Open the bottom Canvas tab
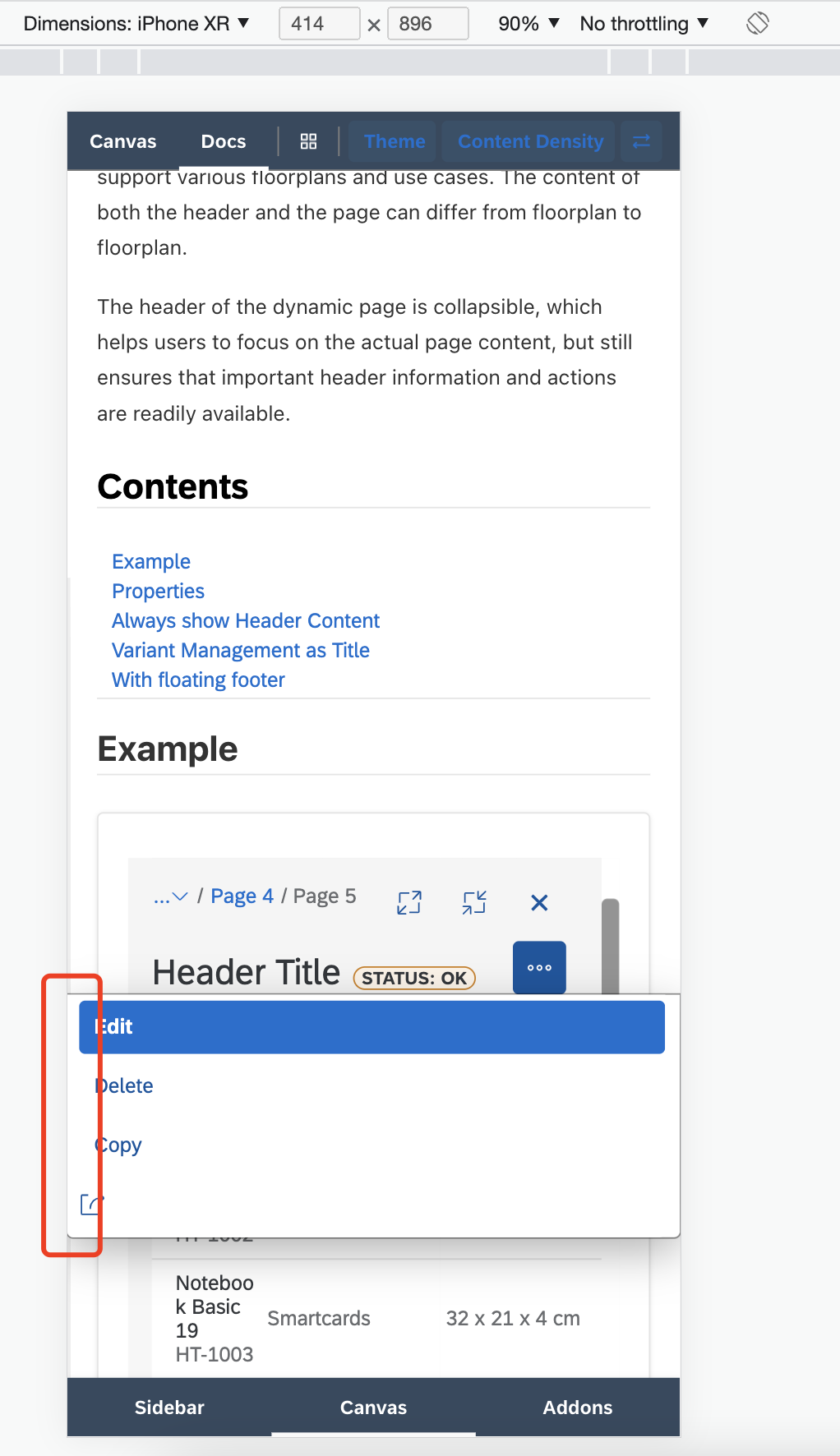The height and width of the screenshot is (1456, 840). tap(373, 1408)
